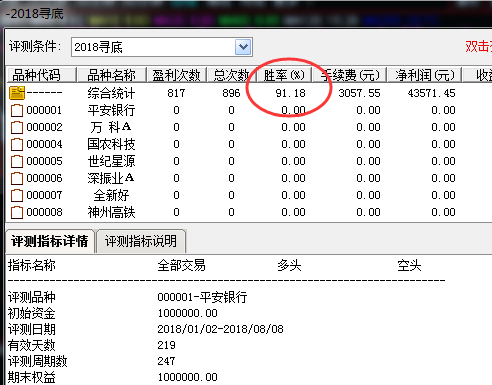The height and width of the screenshot is (385, 492).
Task: Click the 817 profit count cell
Action: (x=176, y=93)
